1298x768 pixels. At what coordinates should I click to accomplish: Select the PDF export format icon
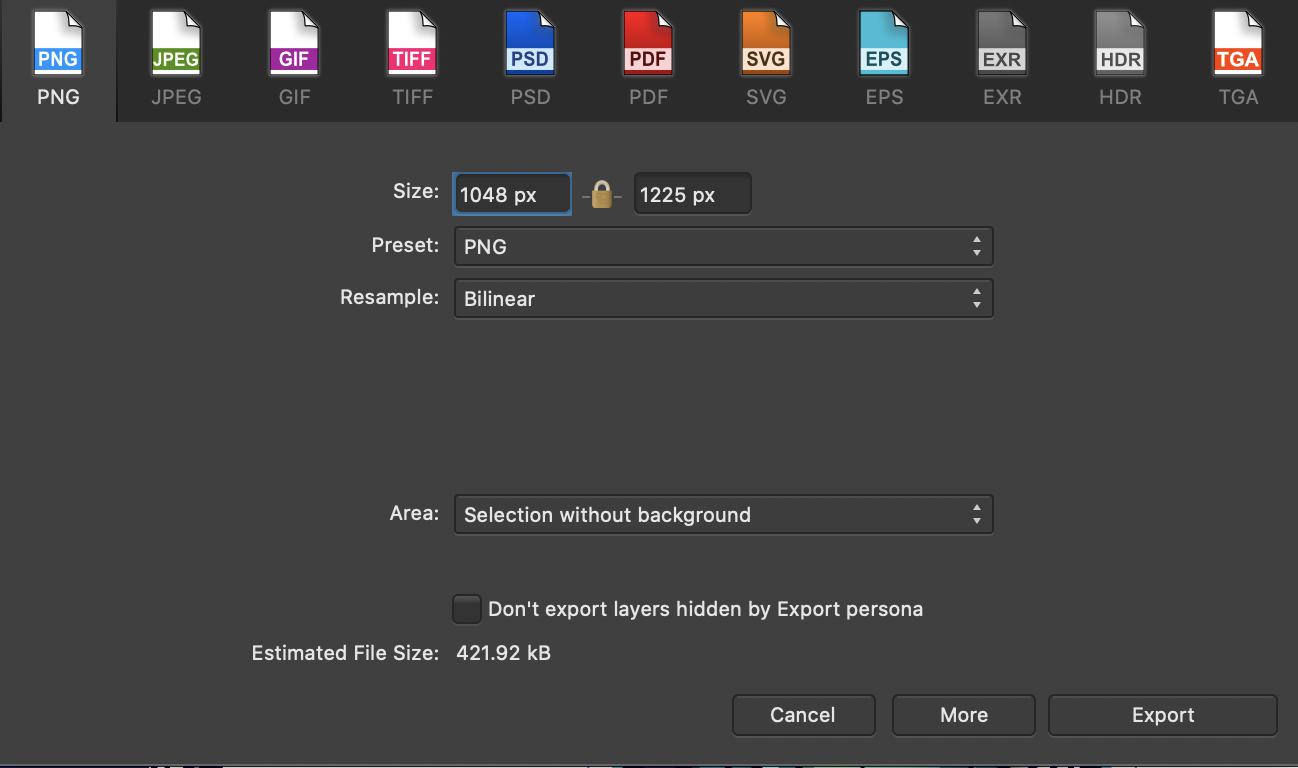click(648, 46)
